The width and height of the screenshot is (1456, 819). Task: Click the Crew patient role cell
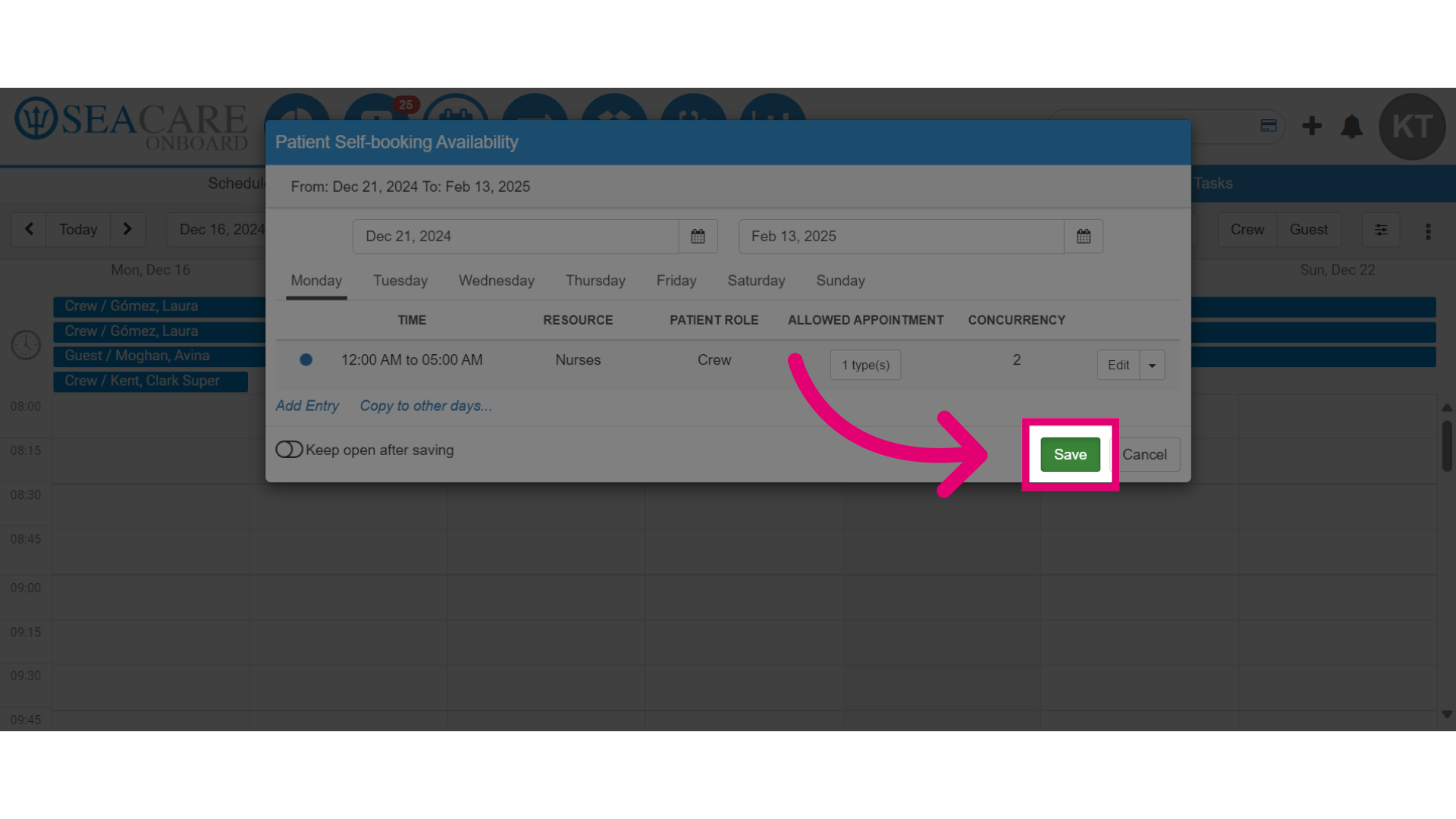tap(714, 360)
